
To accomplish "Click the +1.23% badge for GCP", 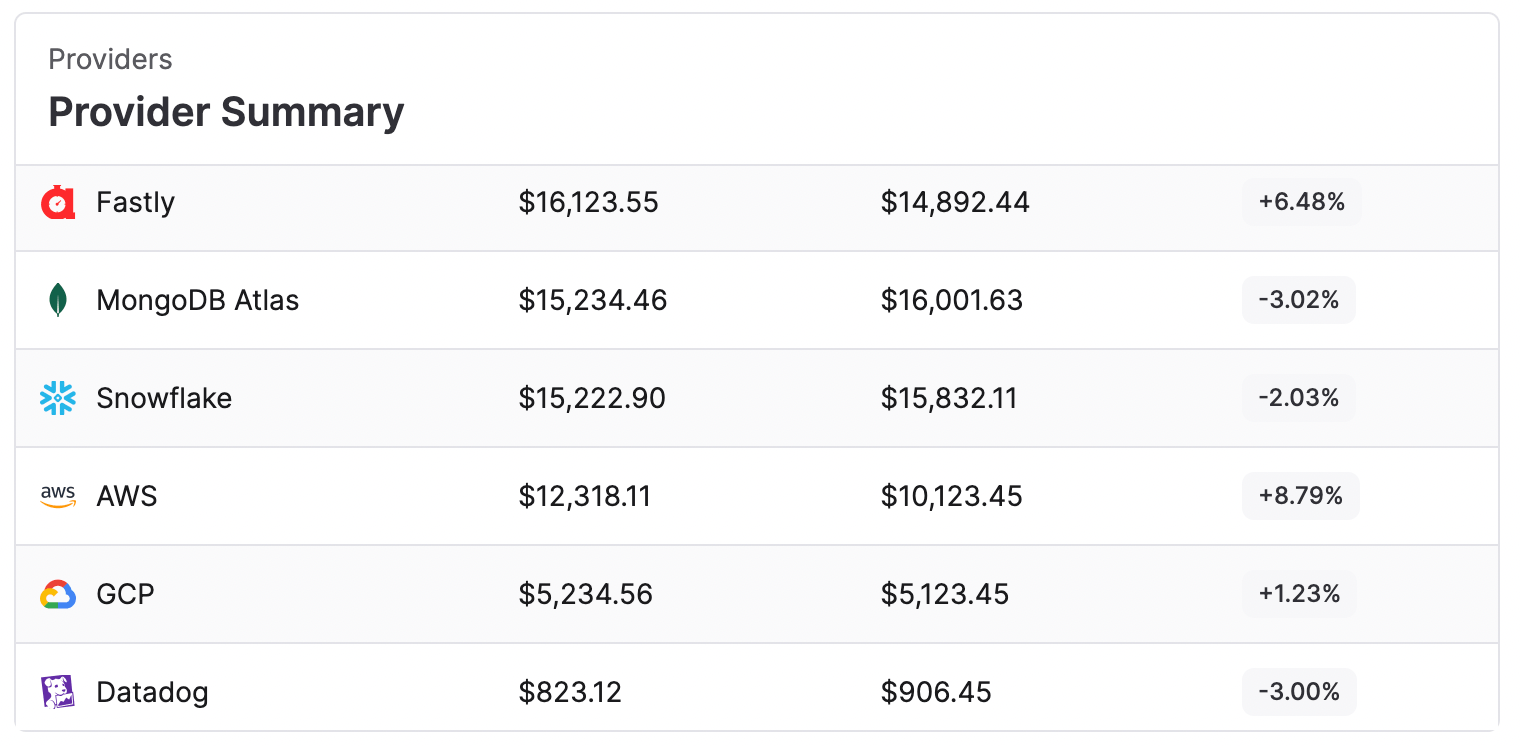I will (x=1300, y=594).
